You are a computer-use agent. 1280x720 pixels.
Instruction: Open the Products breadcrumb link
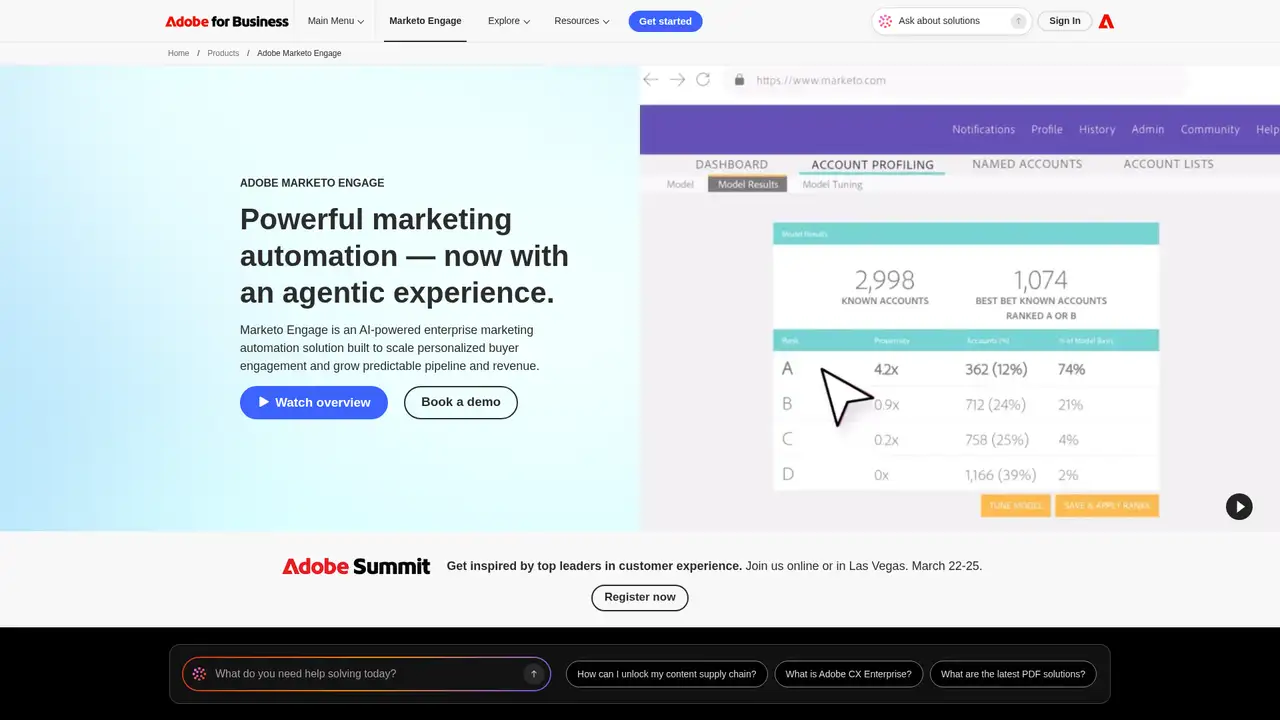coord(223,53)
